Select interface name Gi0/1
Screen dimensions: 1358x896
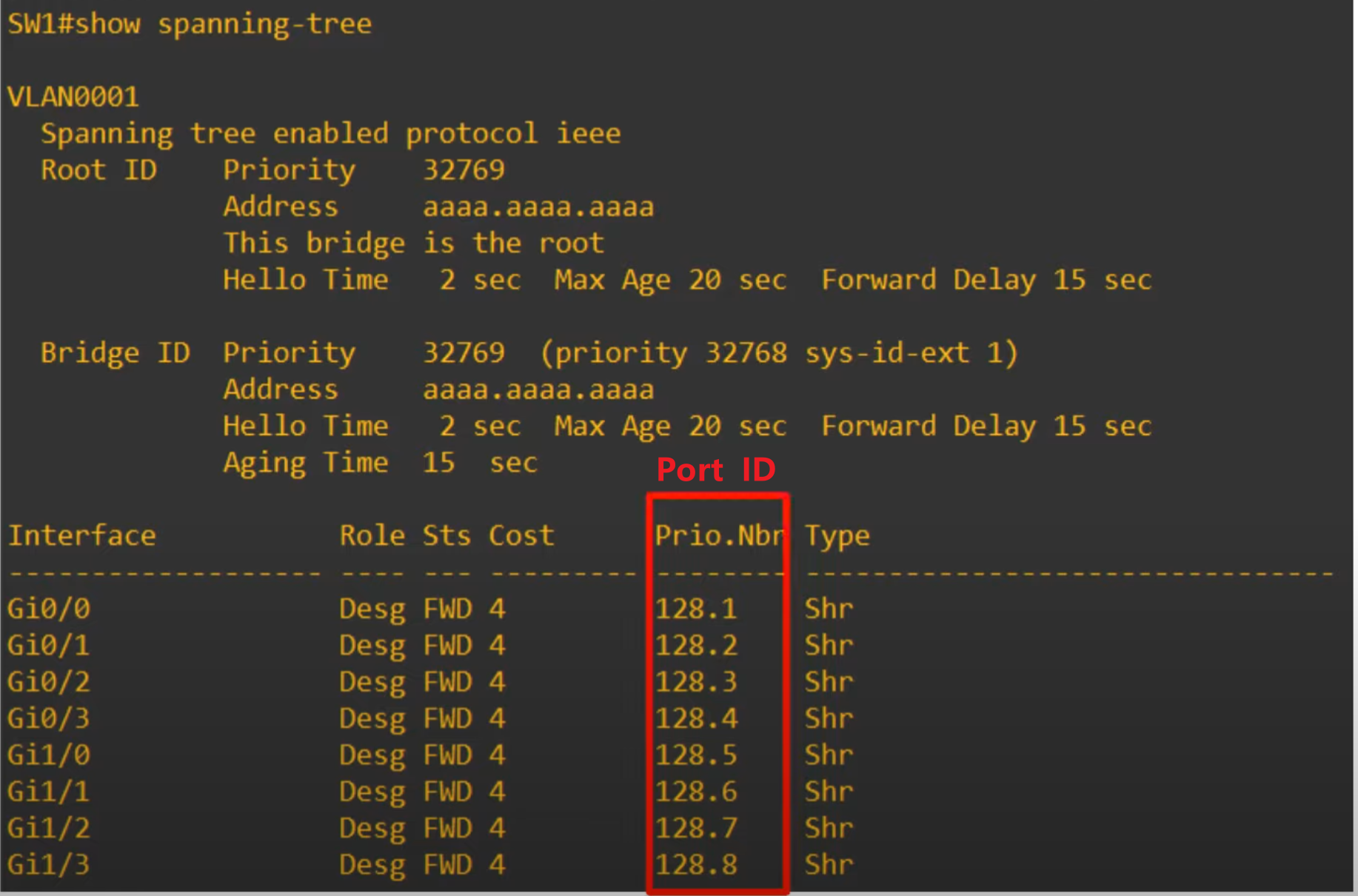pos(49,646)
